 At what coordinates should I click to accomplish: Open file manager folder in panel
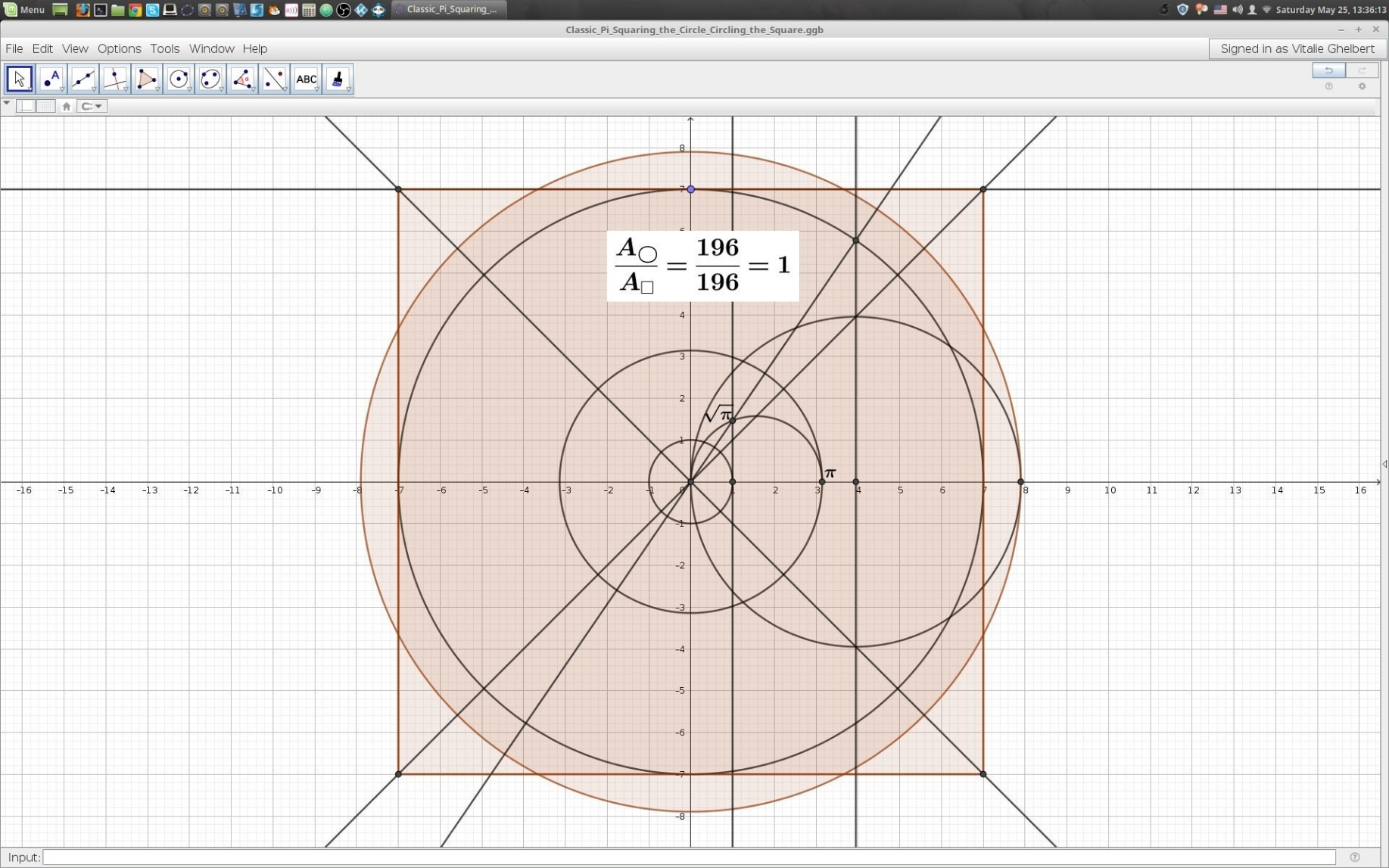point(117,10)
